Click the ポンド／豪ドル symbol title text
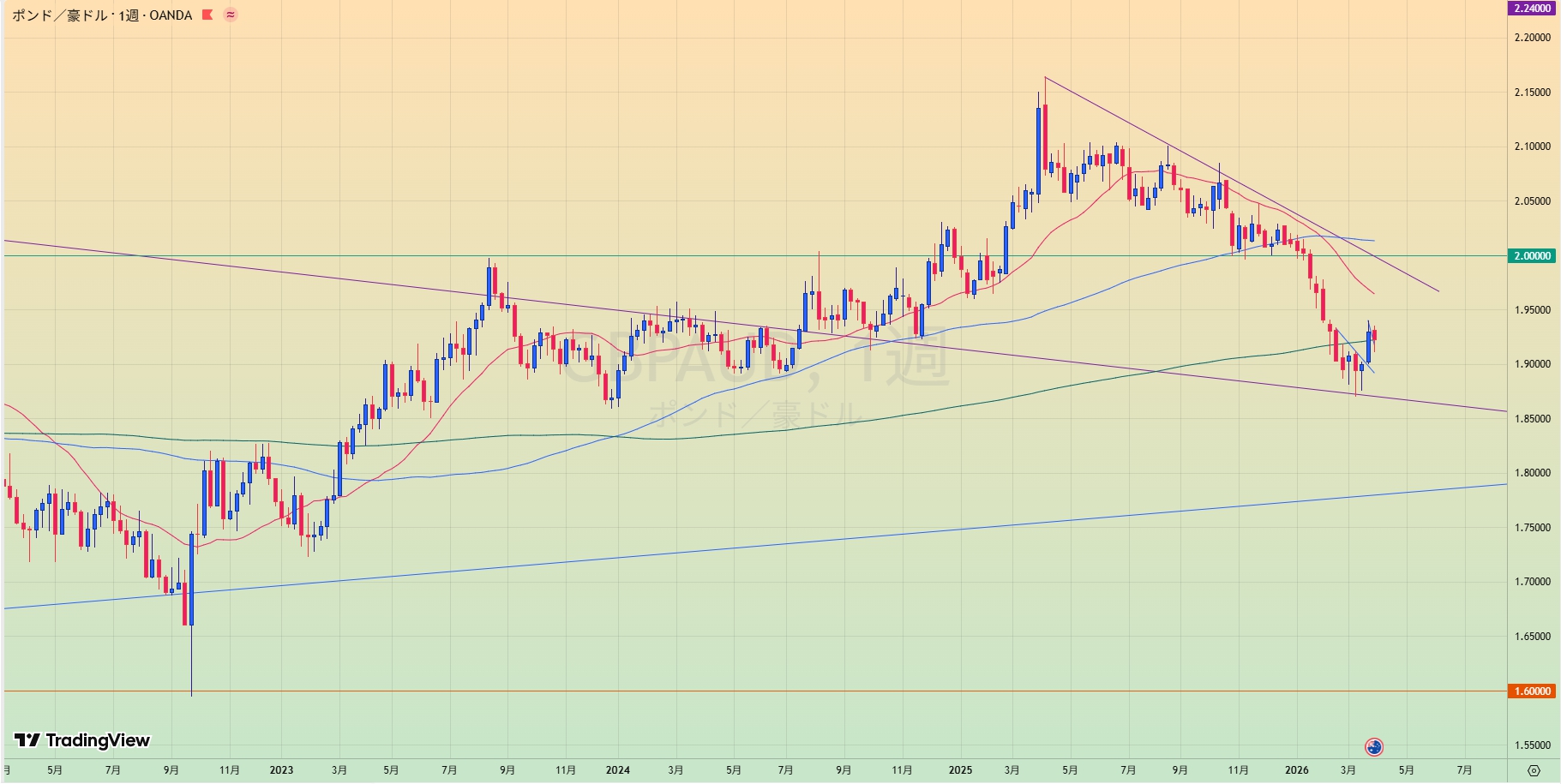1561x784 pixels. coord(59,15)
